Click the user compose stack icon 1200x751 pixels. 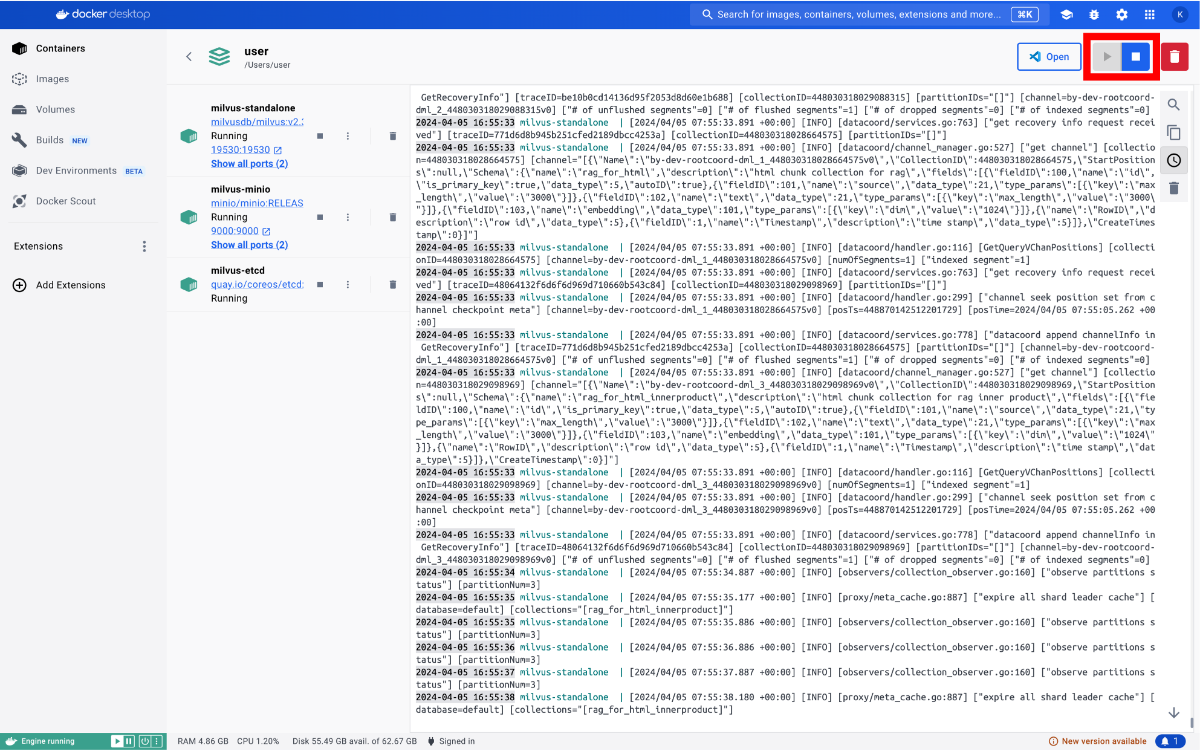[219, 57]
